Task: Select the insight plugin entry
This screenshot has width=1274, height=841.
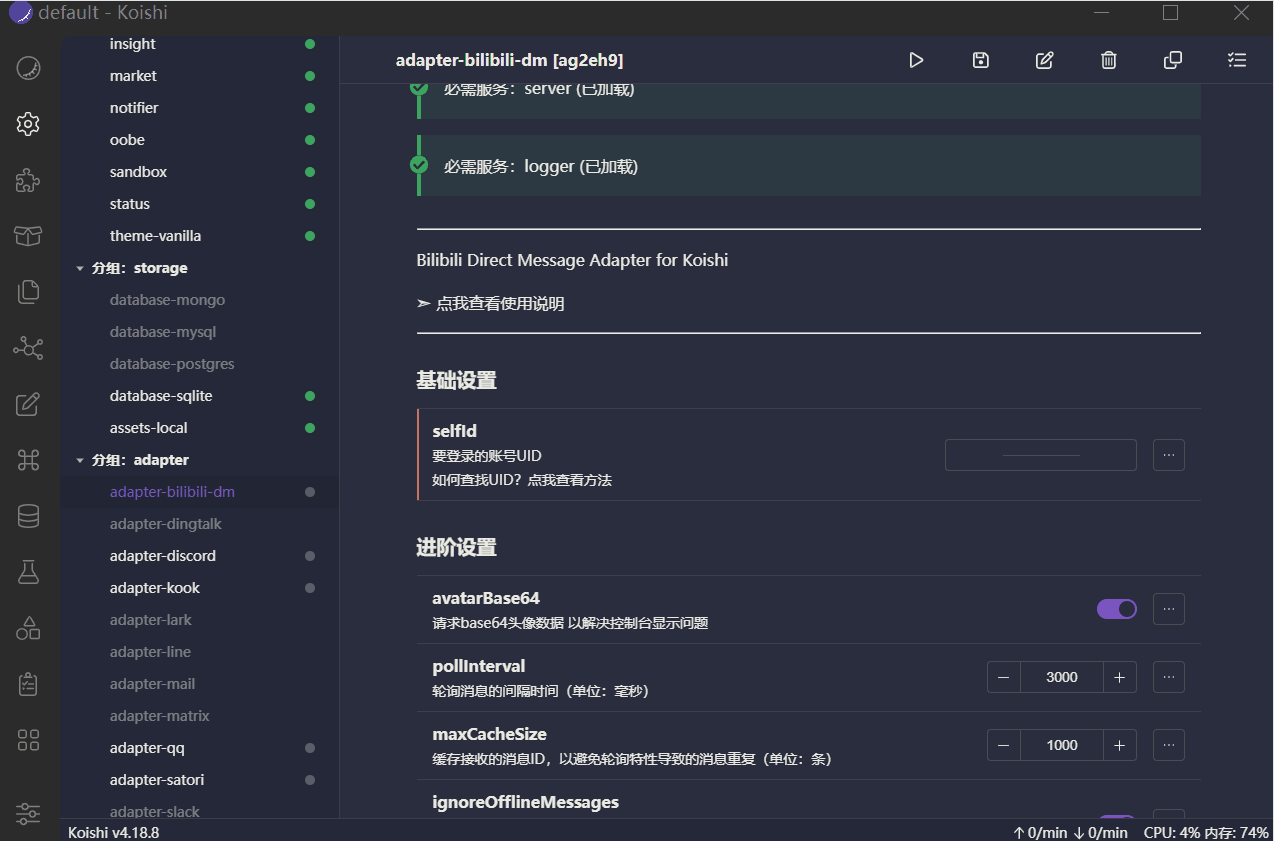Action: [x=199, y=44]
